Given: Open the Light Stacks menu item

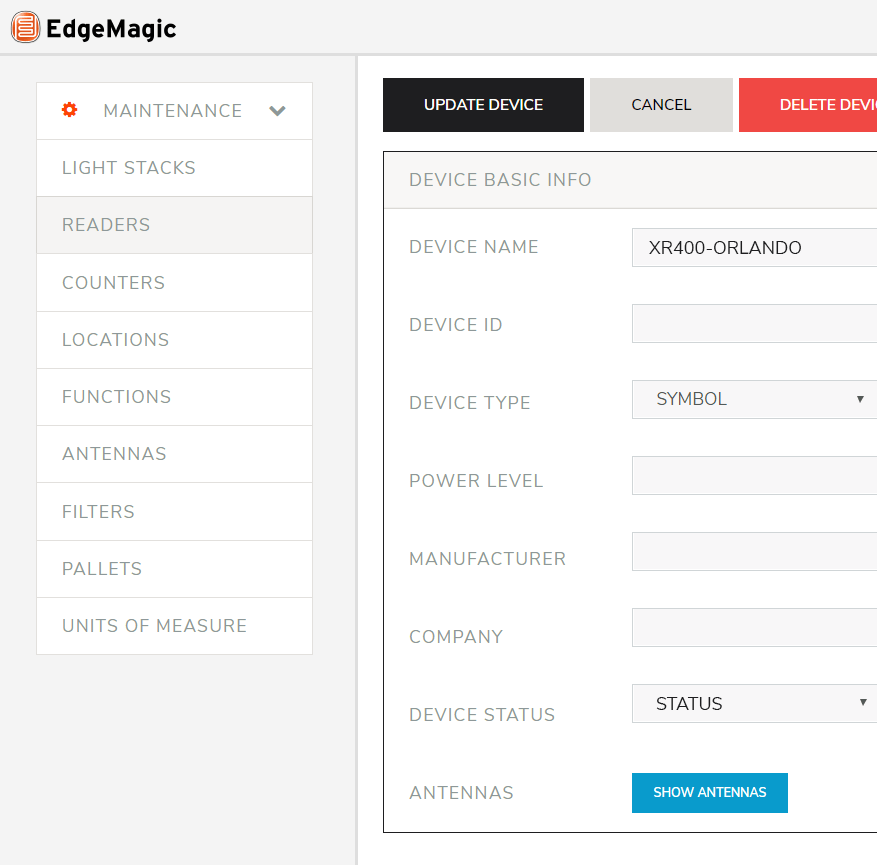Looking at the screenshot, I should point(175,168).
